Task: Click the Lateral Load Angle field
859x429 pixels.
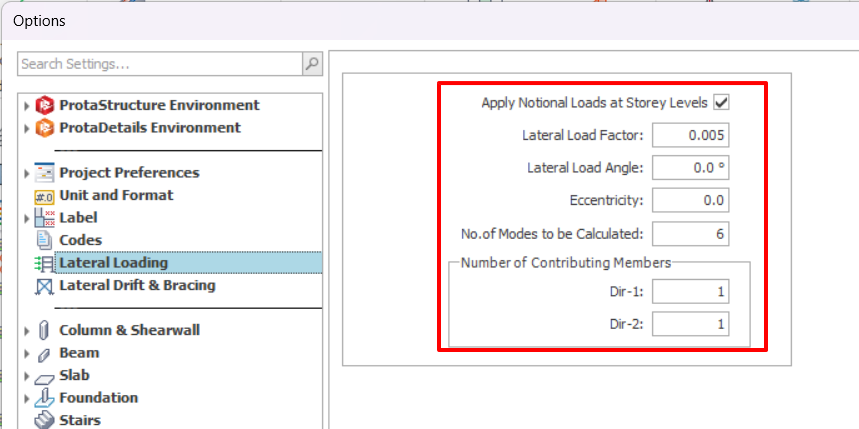Action: (692, 167)
